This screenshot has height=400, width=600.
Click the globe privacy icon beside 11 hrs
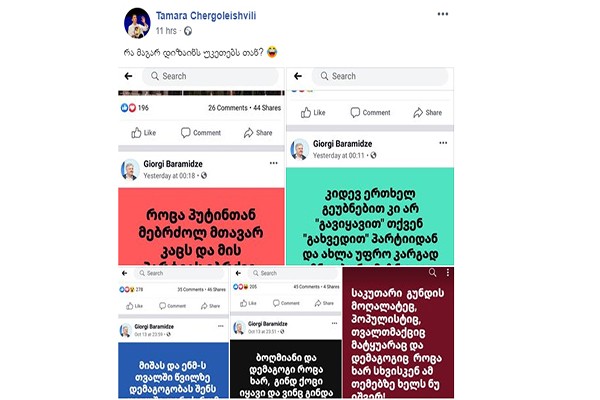[188, 31]
